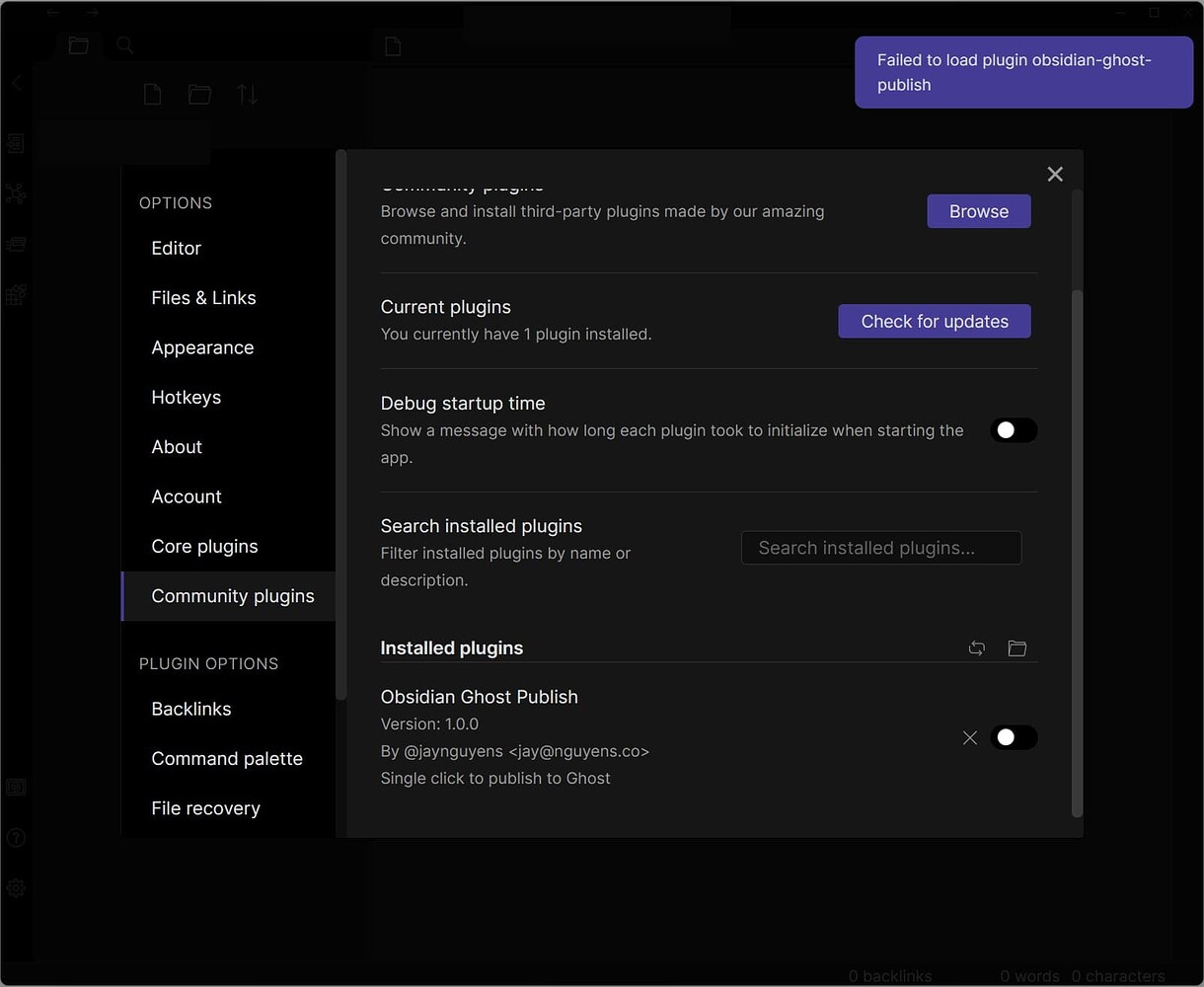Open the help question mark icon
Image resolution: width=1204 pixels, height=987 pixels.
tap(16, 837)
